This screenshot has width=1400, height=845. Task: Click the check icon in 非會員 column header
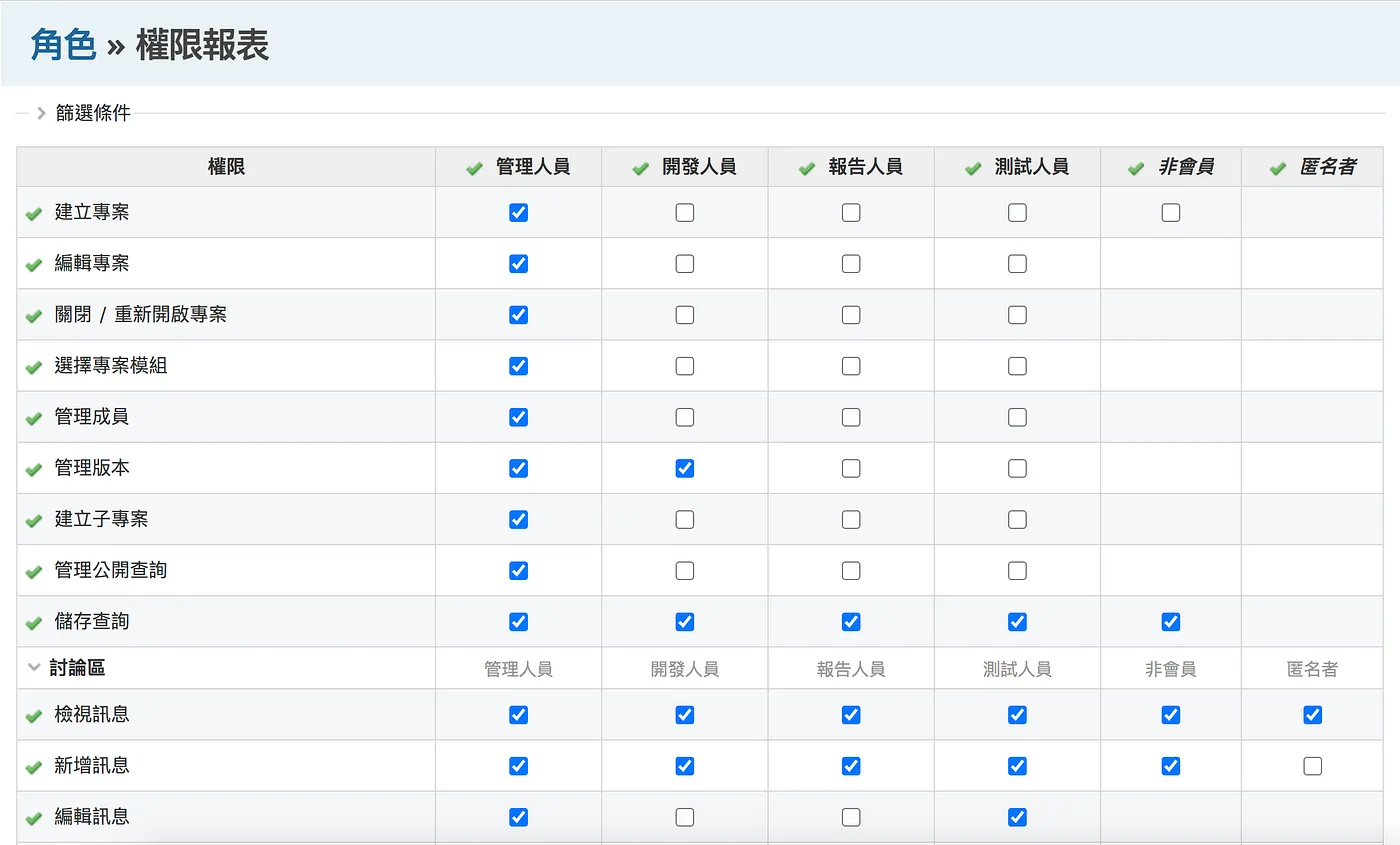click(x=1136, y=168)
